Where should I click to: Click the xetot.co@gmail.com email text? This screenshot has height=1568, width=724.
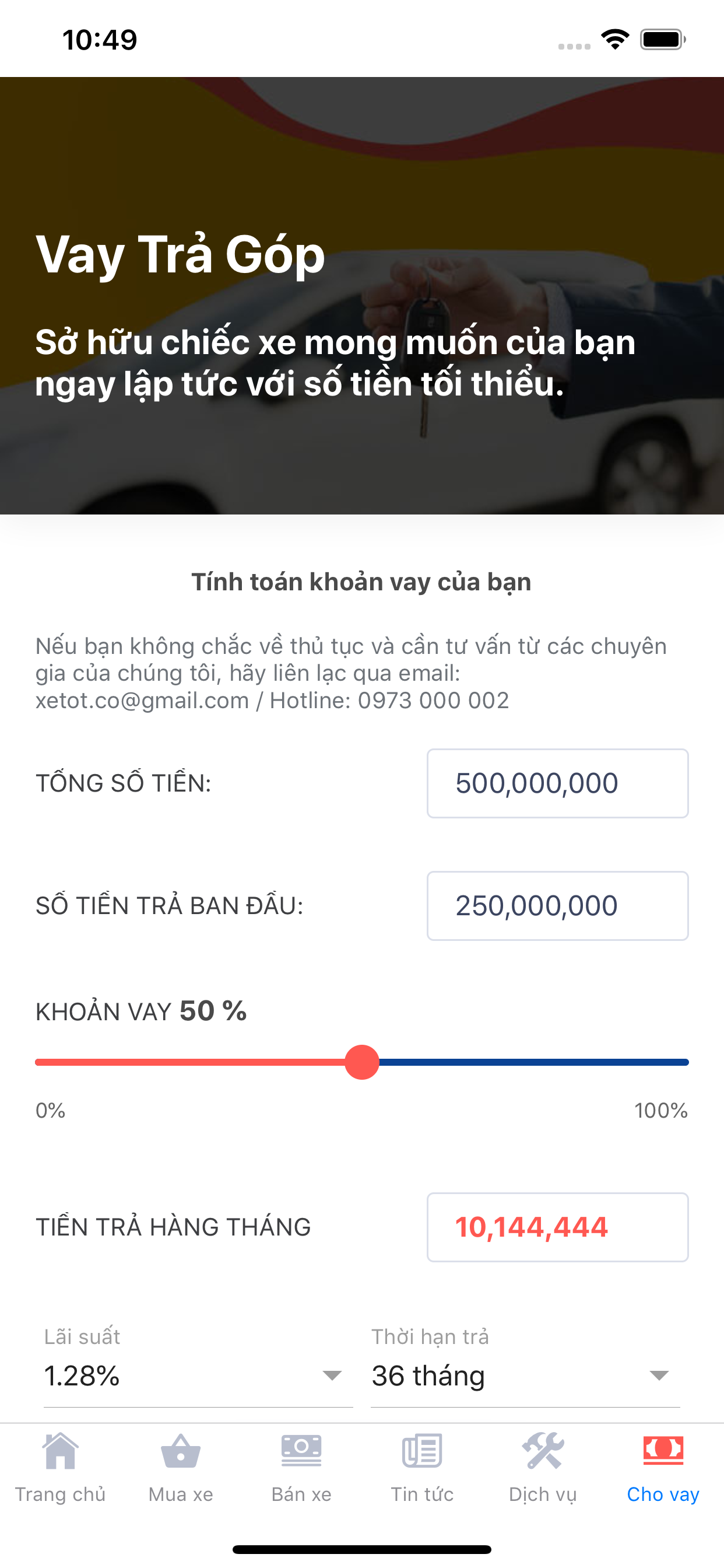[x=142, y=701]
